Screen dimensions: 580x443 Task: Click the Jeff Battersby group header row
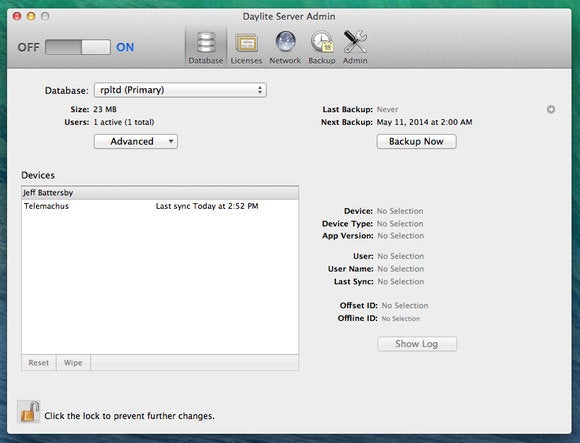point(160,193)
